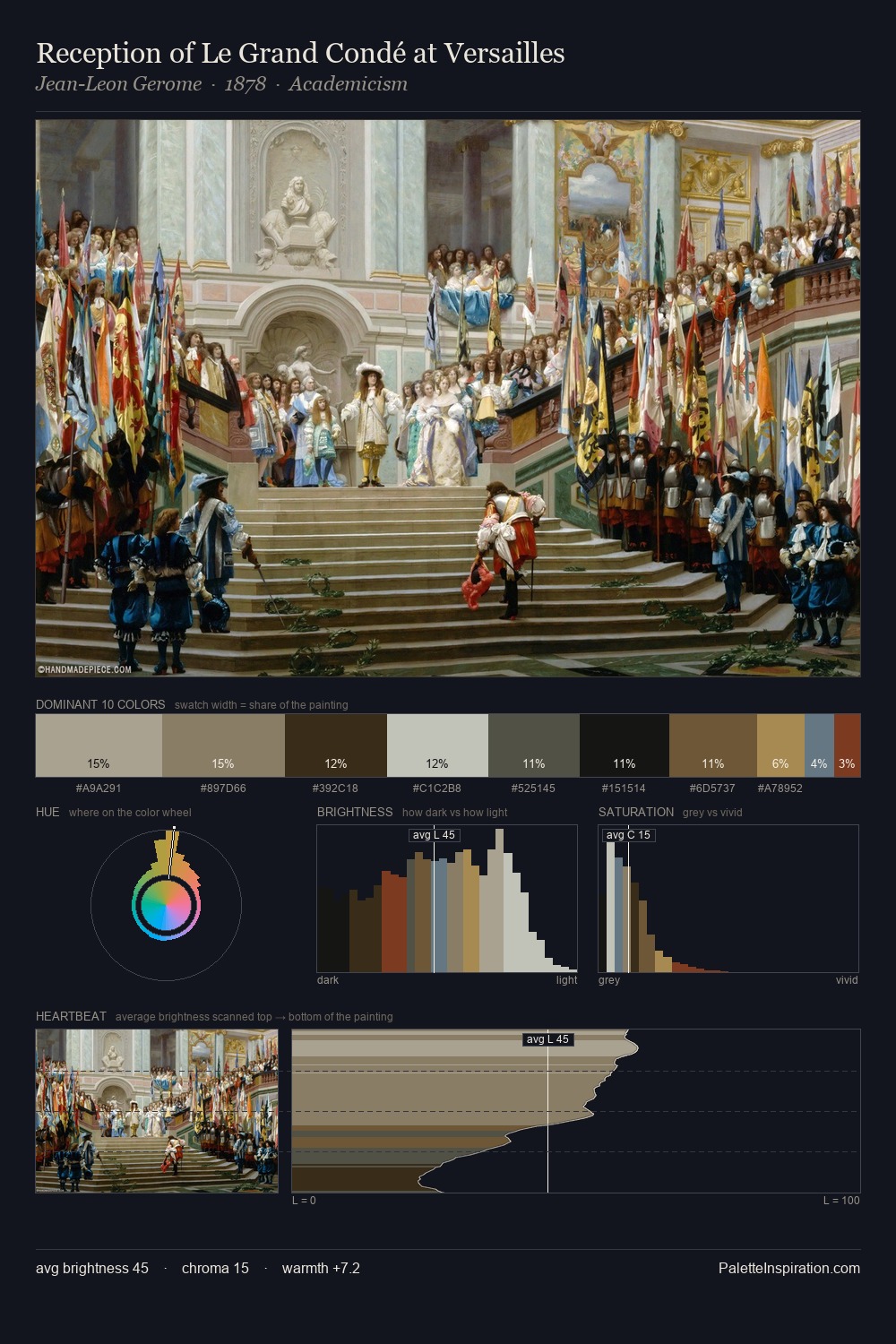Click the #A9A291 color swatch
896x1344 pixels.
99,745
